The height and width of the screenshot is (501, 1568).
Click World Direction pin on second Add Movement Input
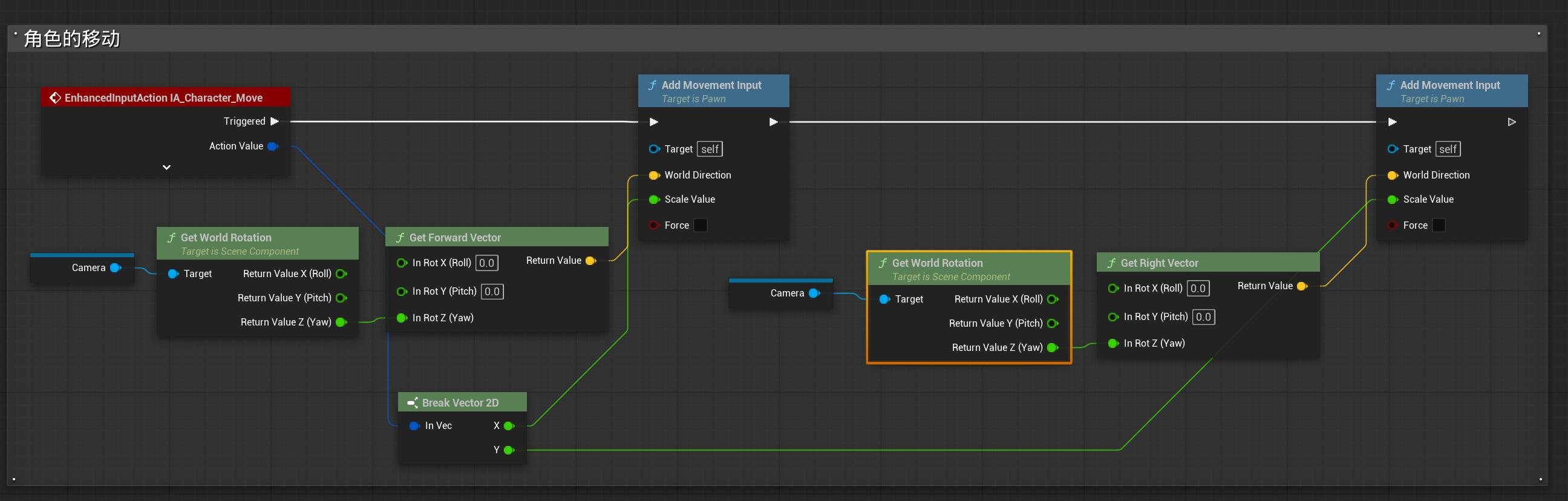pos(1393,175)
